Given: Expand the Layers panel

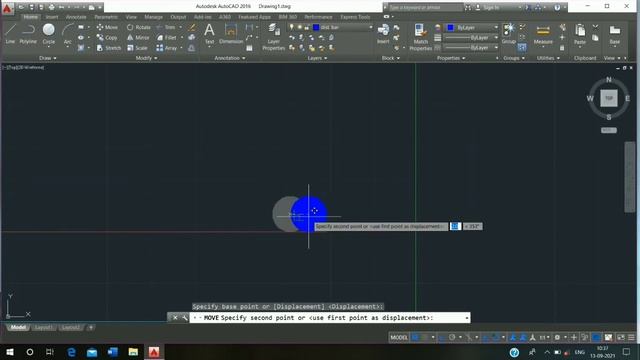Looking at the screenshot, I should pos(318,58).
